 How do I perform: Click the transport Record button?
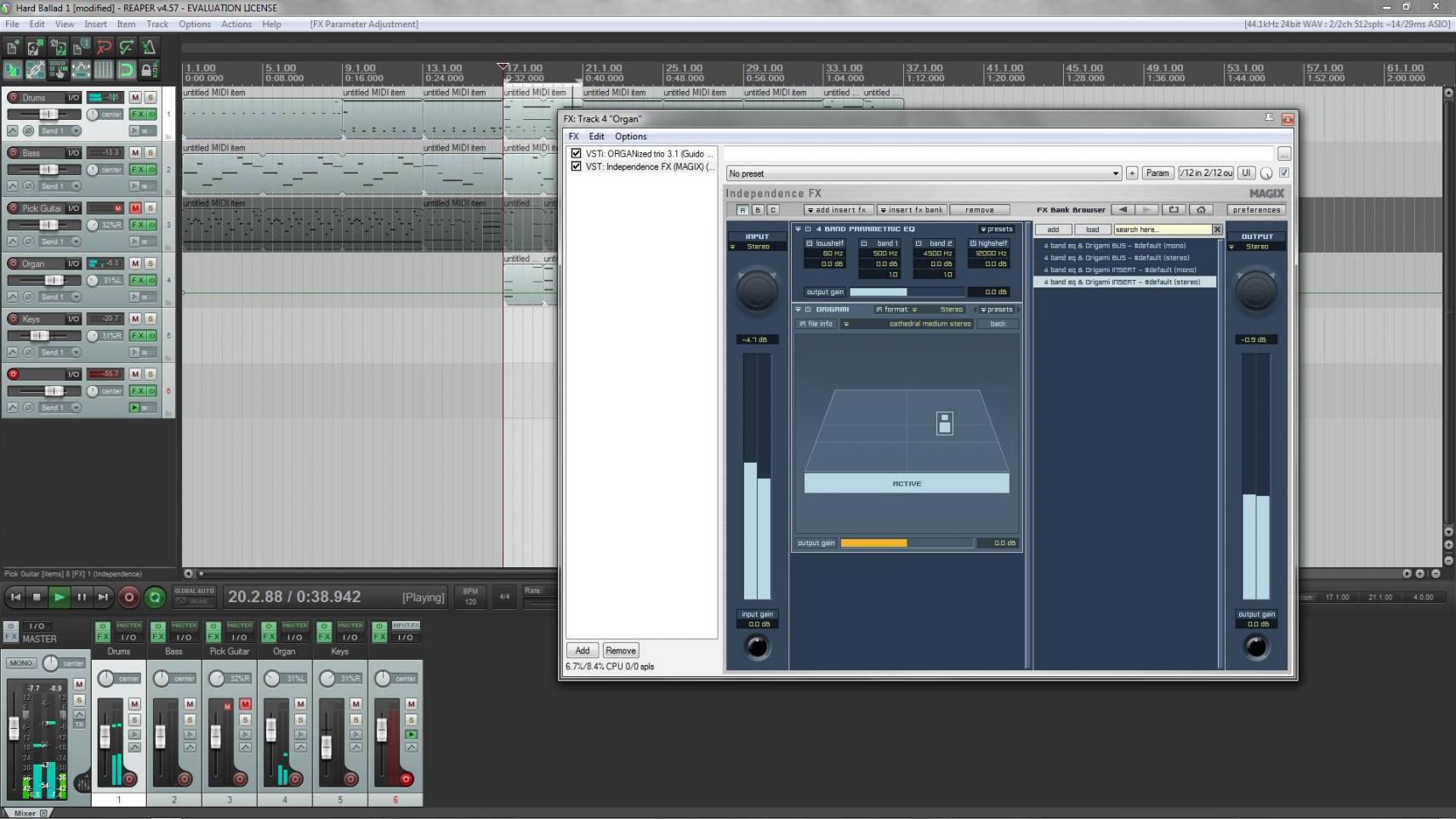click(128, 597)
